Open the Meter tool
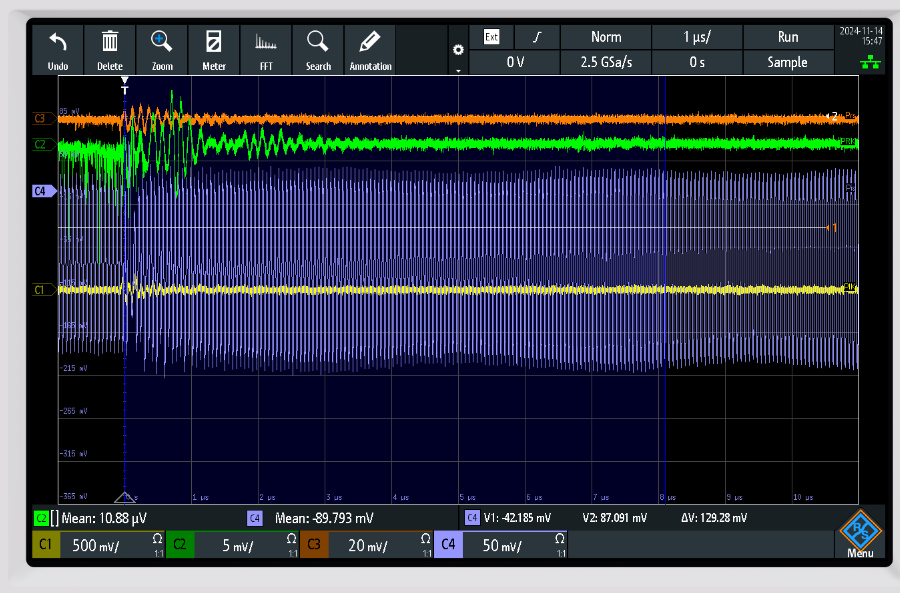Screen dimensions: 900x593 point(214,49)
